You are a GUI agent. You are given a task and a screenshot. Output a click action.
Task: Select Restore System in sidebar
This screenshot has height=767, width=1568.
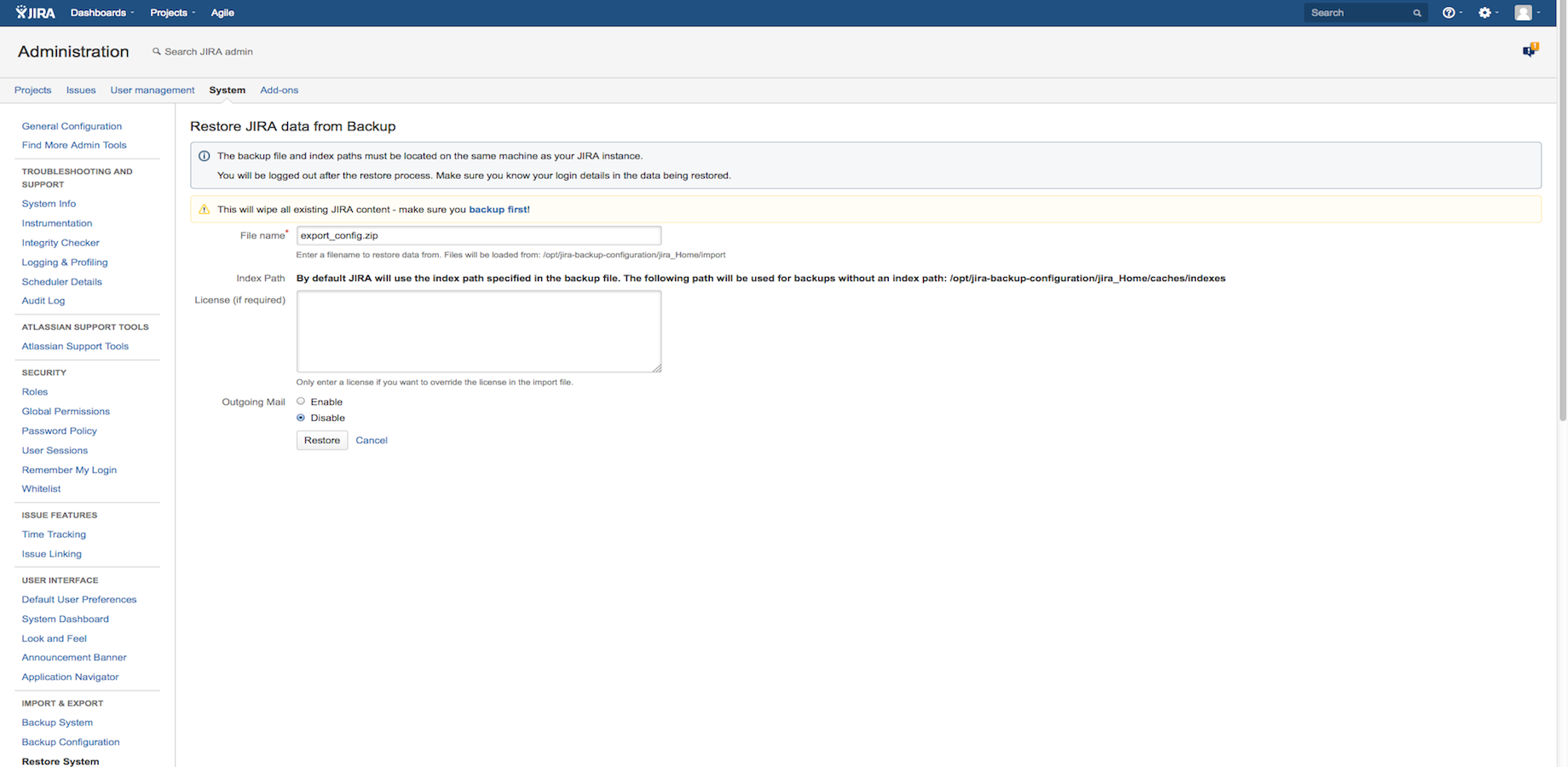click(61, 762)
